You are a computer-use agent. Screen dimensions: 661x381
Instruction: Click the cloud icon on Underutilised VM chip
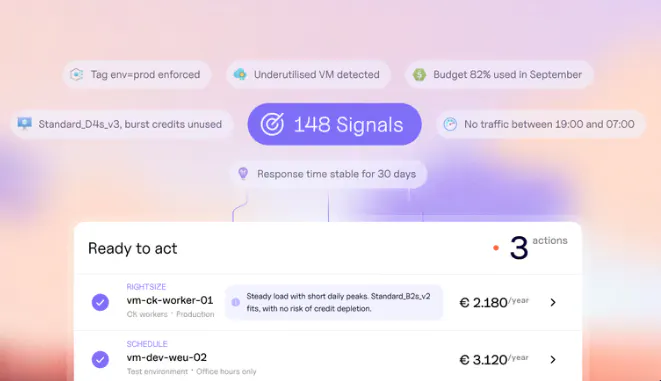click(240, 75)
